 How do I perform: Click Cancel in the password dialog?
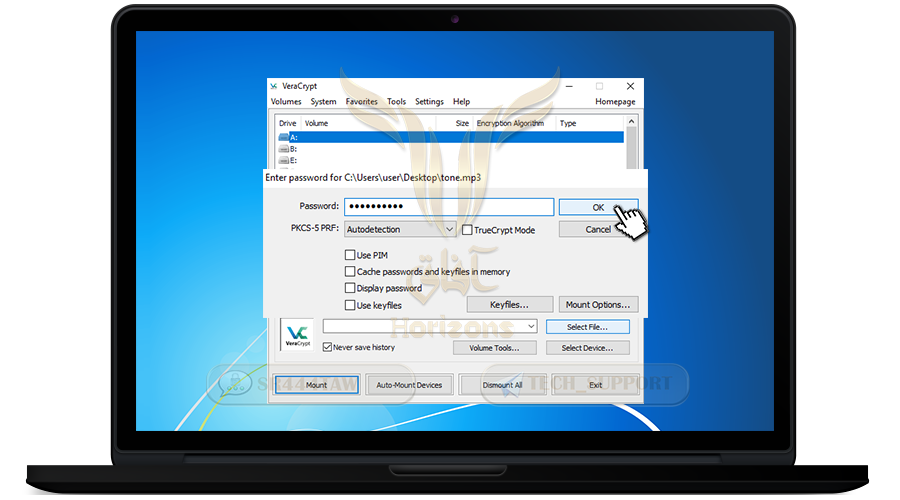(x=598, y=229)
